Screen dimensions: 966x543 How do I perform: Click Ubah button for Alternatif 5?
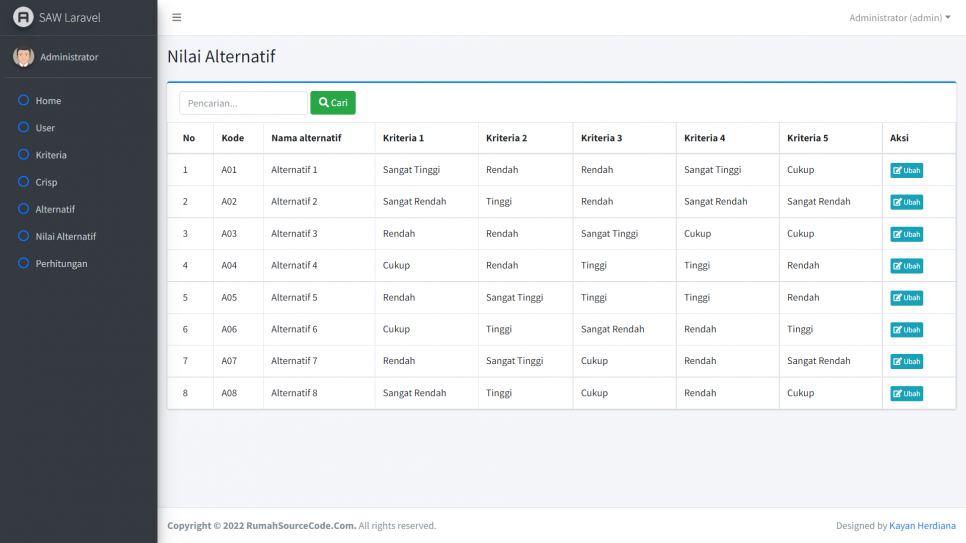click(906, 298)
